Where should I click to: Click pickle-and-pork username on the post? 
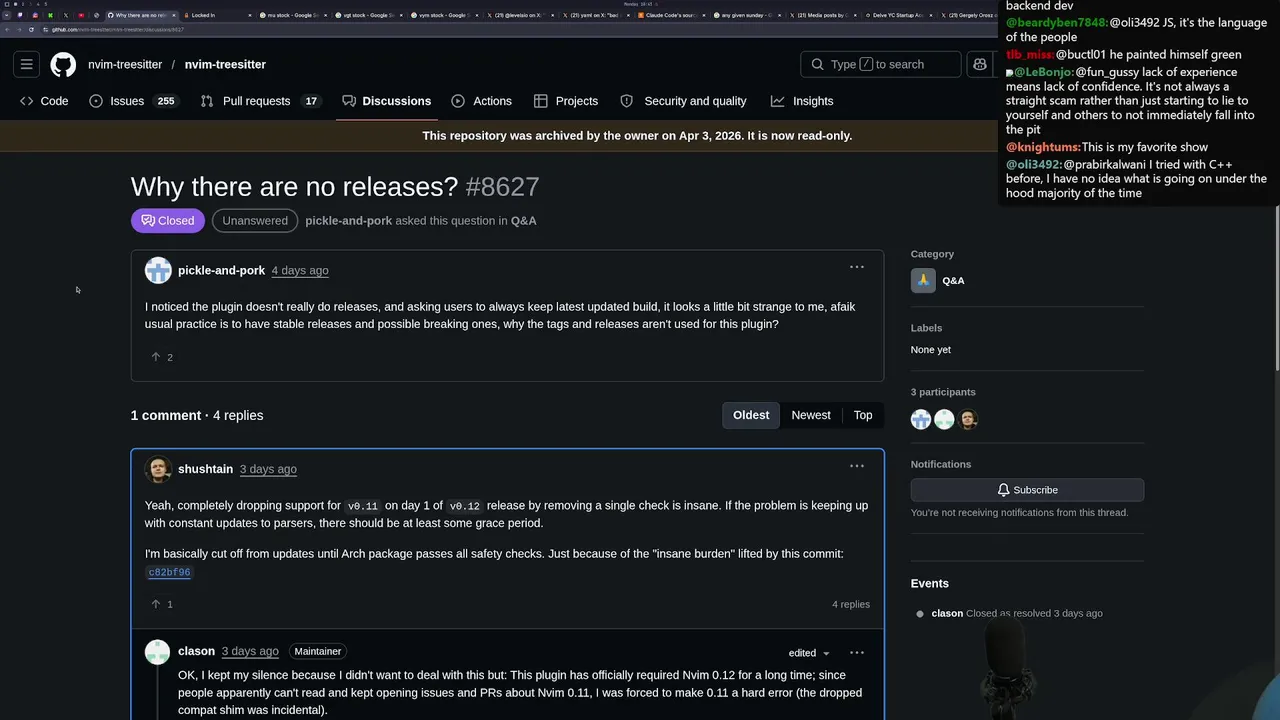coord(221,271)
